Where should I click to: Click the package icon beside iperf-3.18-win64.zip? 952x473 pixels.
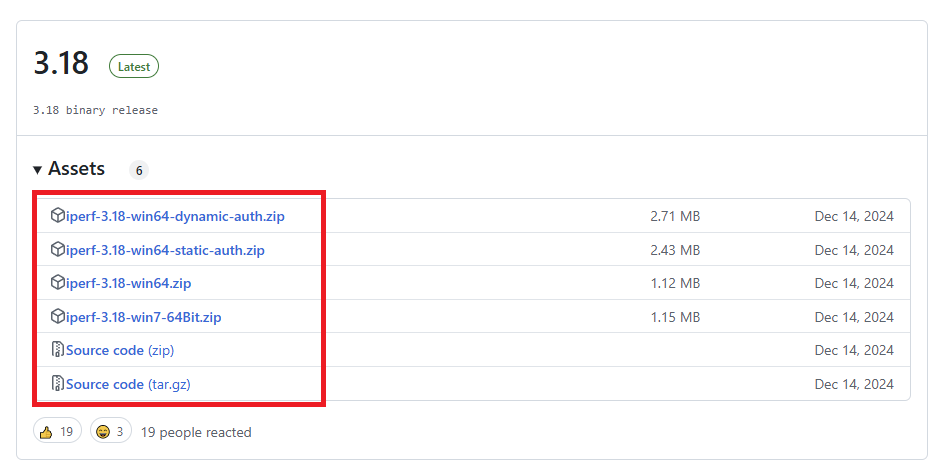58,283
